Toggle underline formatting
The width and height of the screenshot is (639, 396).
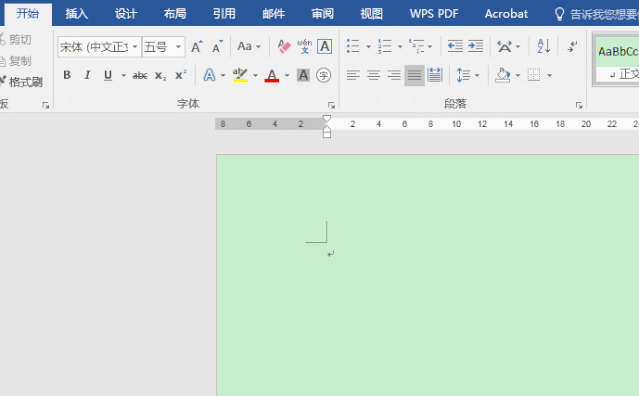tap(108, 75)
